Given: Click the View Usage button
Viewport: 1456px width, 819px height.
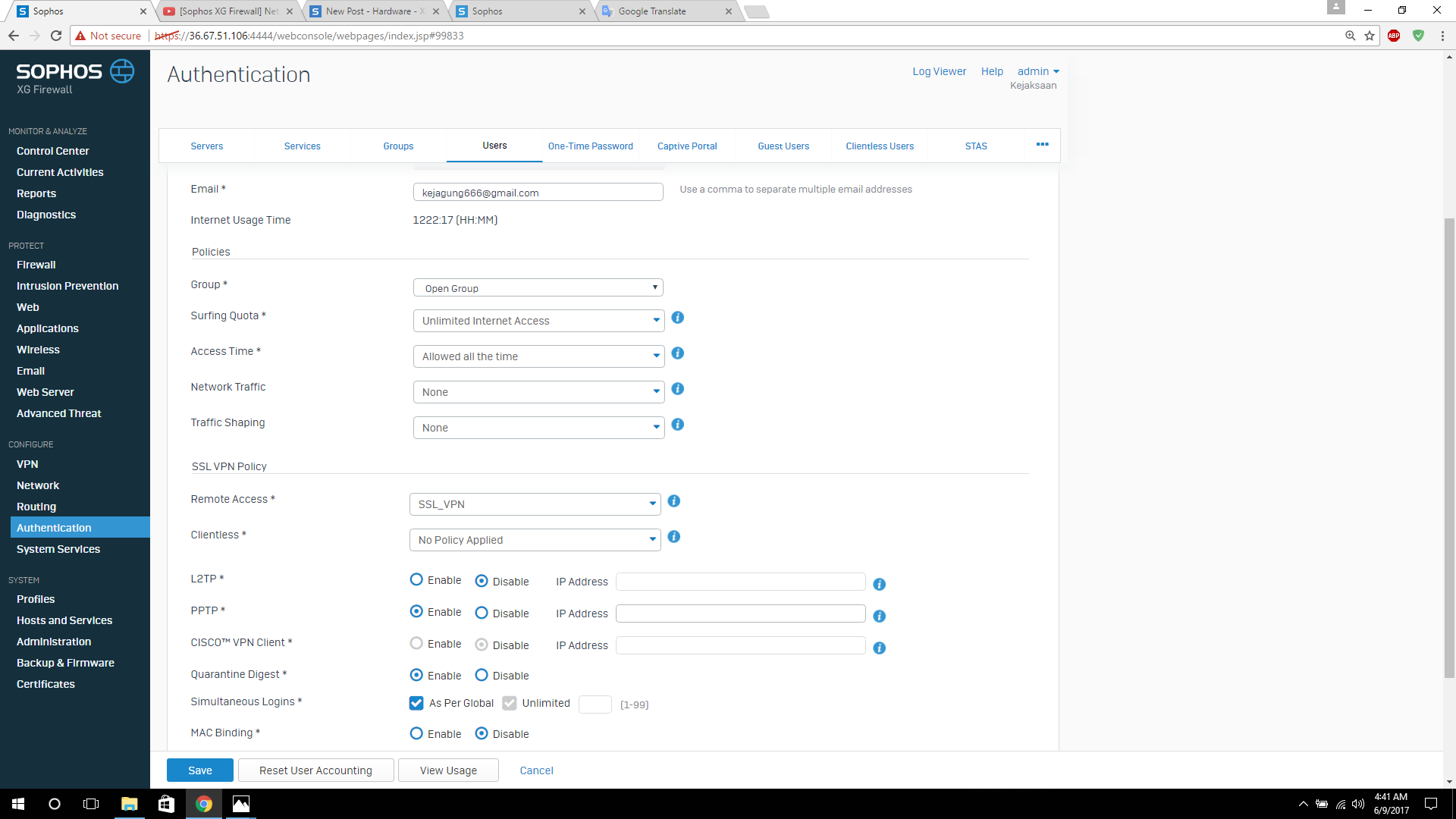Looking at the screenshot, I should click(449, 770).
